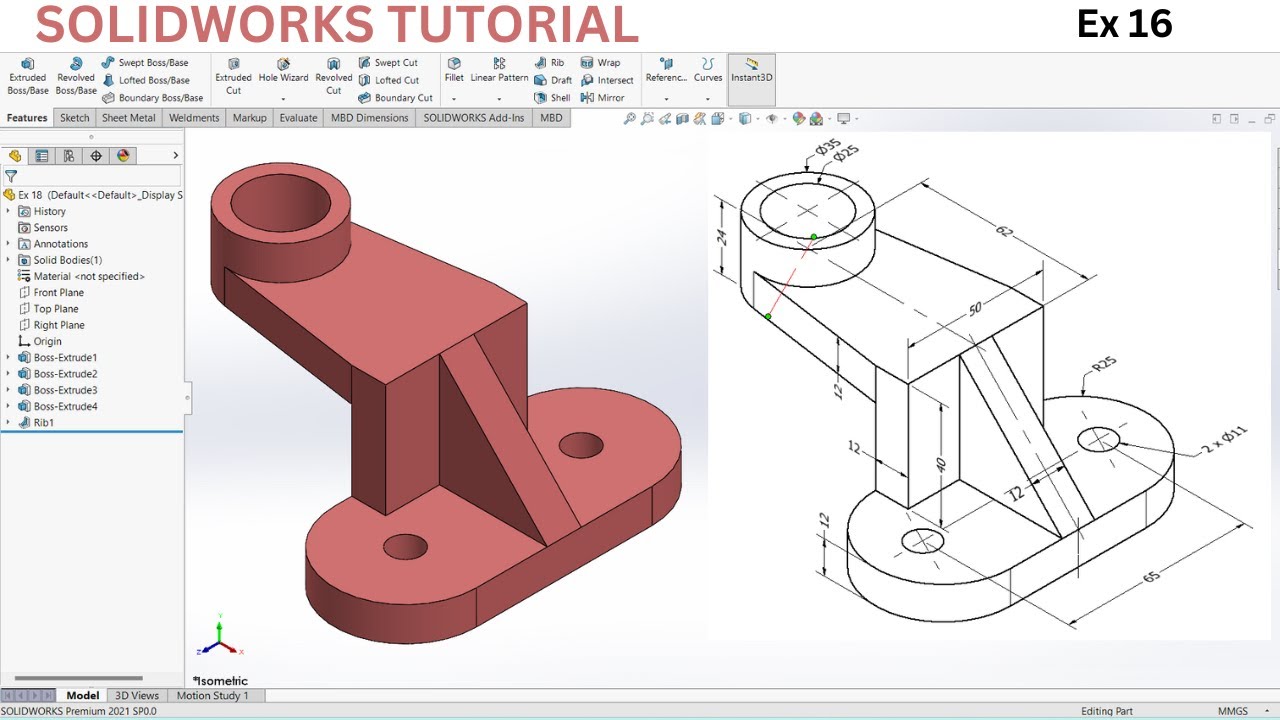
Task: Use the Wrap feature
Action: tap(600, 62)
